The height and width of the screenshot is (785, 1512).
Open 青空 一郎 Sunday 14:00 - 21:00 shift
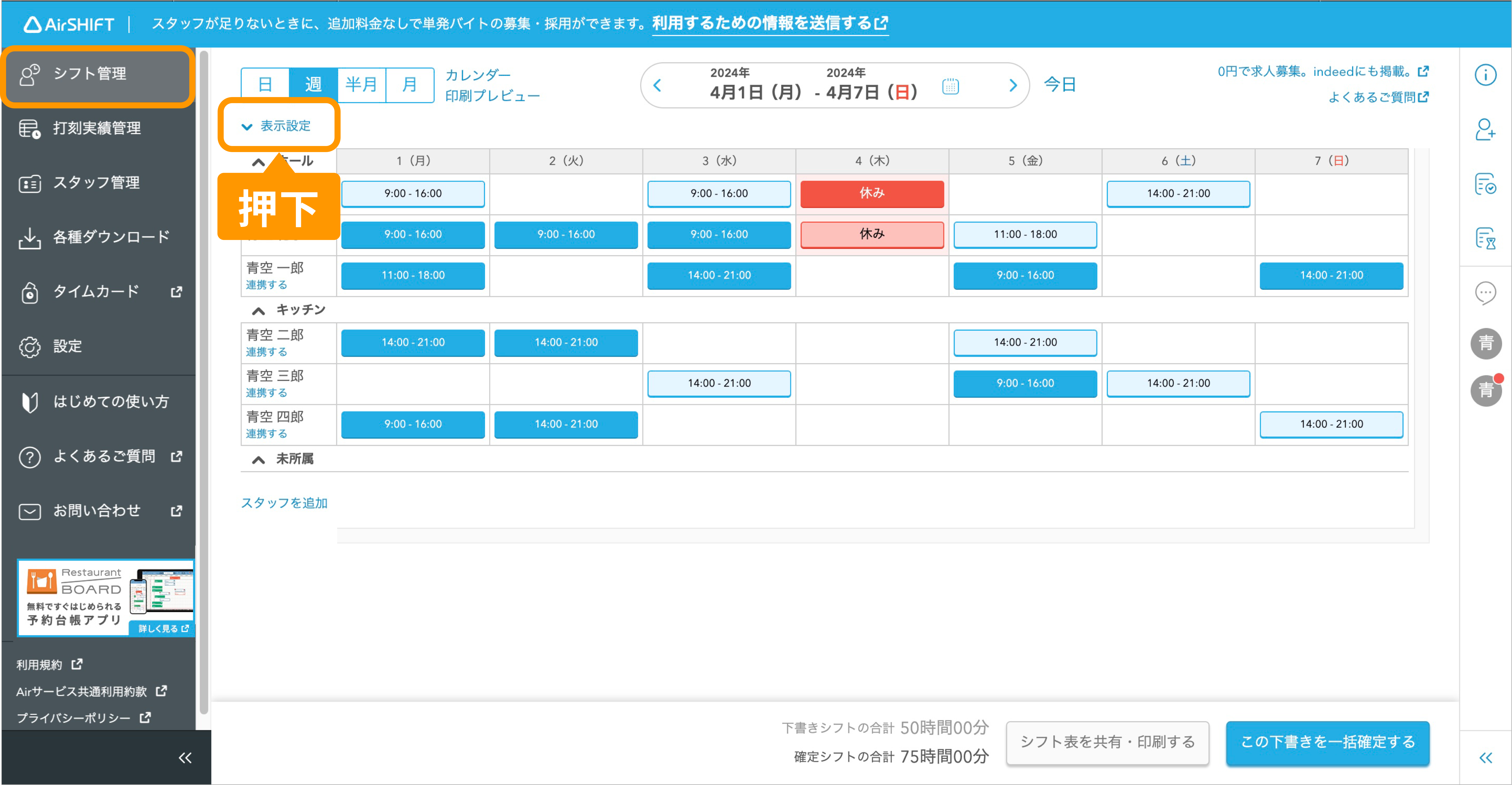click(x=1331, y=276)
